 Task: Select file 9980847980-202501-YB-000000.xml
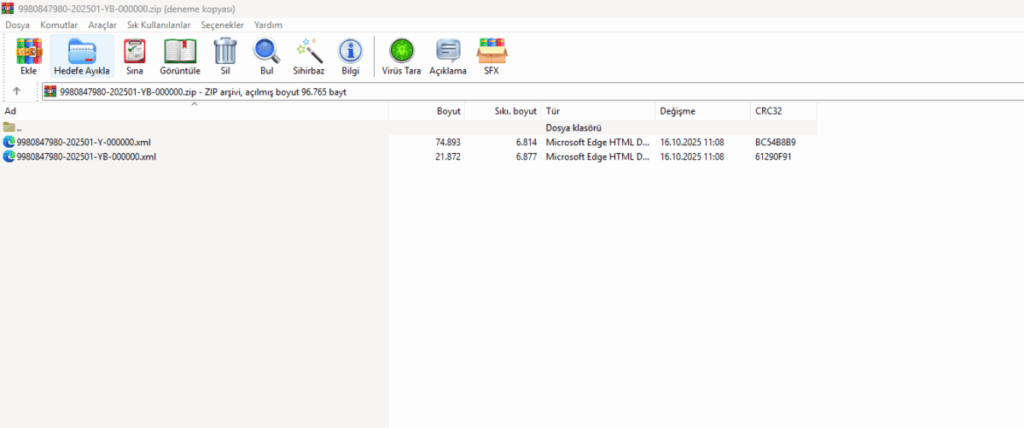[87, 157]
